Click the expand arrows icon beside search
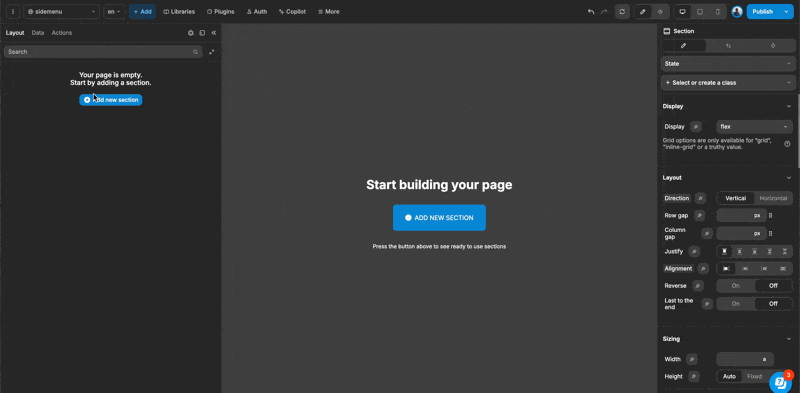This screenshot has width=800, height=393. tap(212, 52)
